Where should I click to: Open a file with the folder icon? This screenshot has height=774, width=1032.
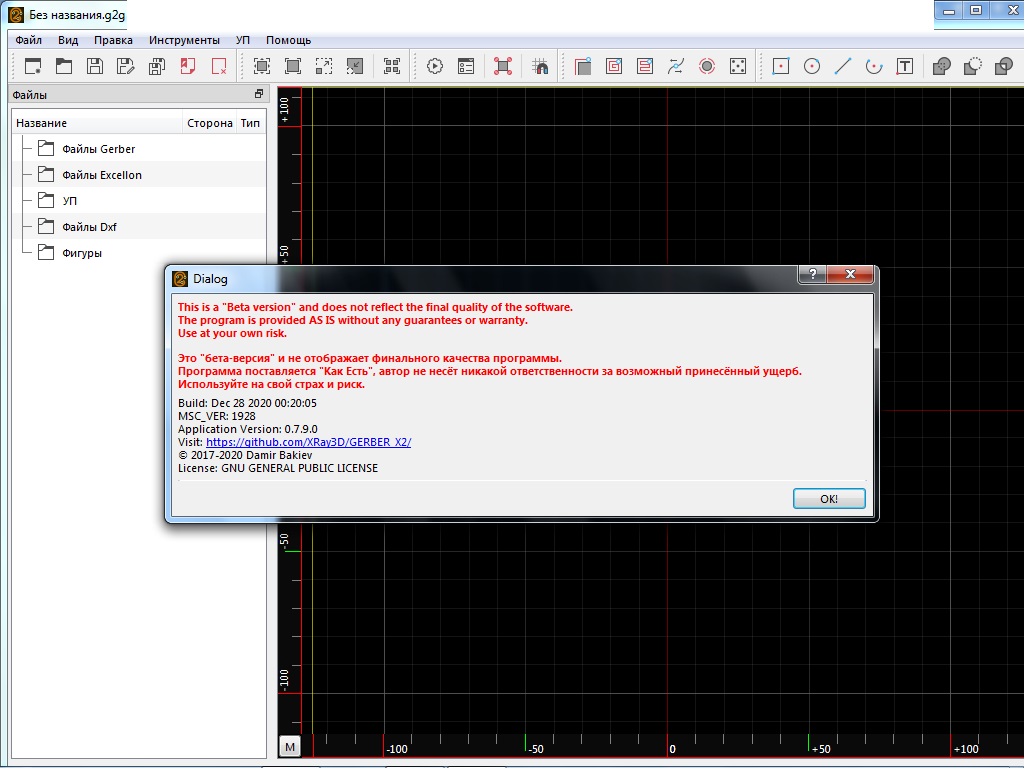pos(64,66)
